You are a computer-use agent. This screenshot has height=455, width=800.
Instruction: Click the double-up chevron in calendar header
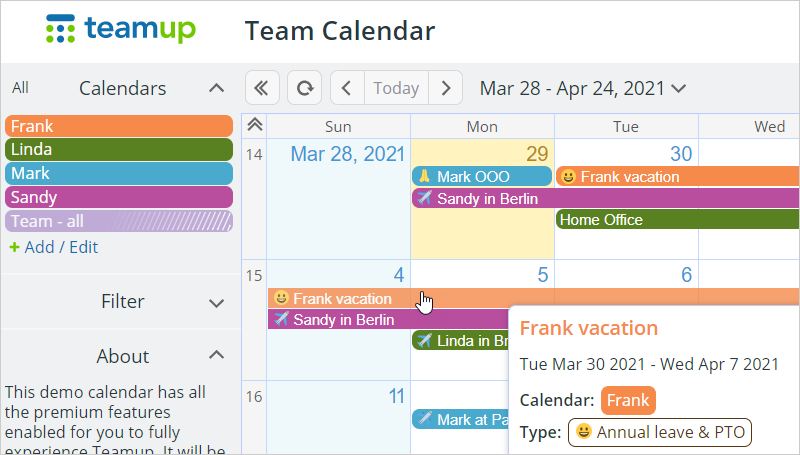(x=255, y=125)
